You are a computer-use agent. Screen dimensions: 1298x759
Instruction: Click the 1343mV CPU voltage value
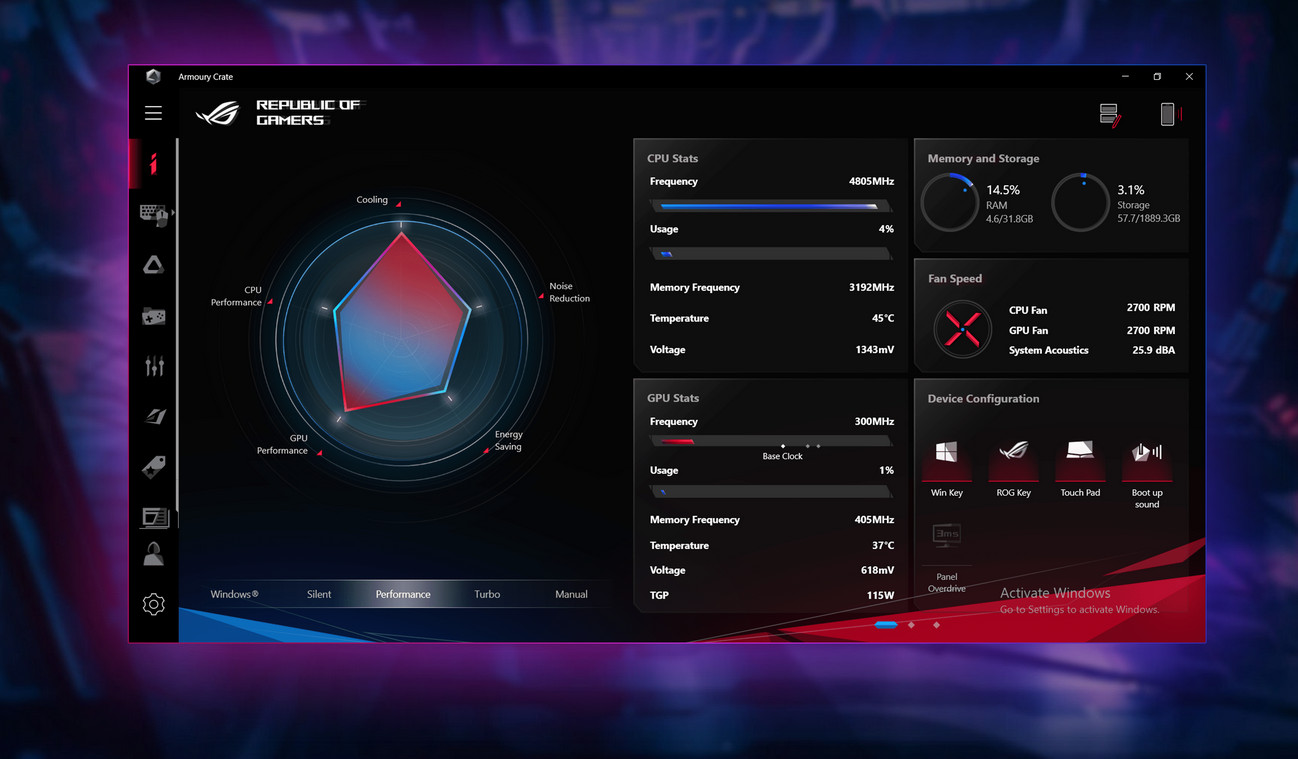874,349
